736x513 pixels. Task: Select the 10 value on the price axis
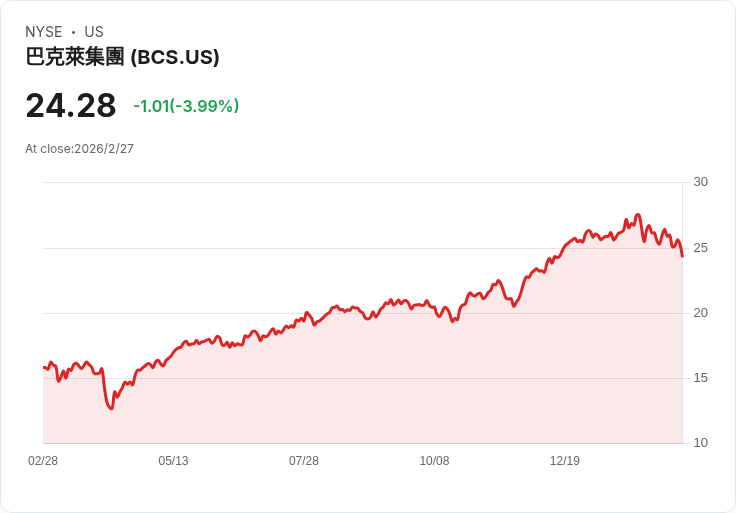(700, 443)
